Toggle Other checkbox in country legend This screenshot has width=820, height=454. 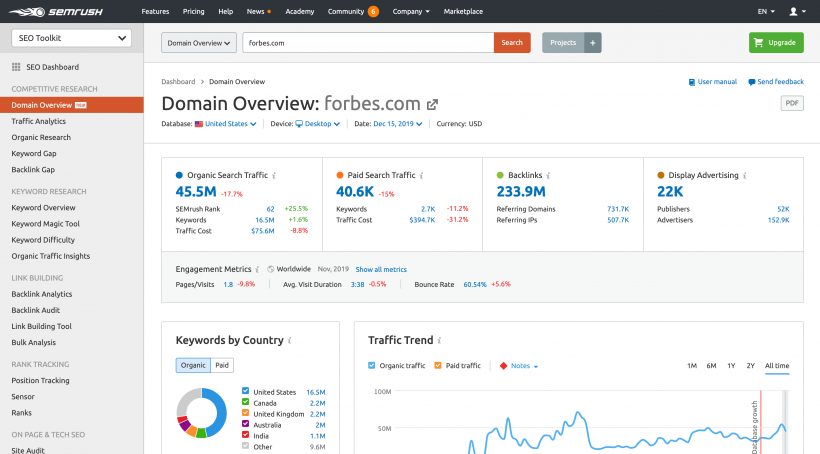pos(245,446)
